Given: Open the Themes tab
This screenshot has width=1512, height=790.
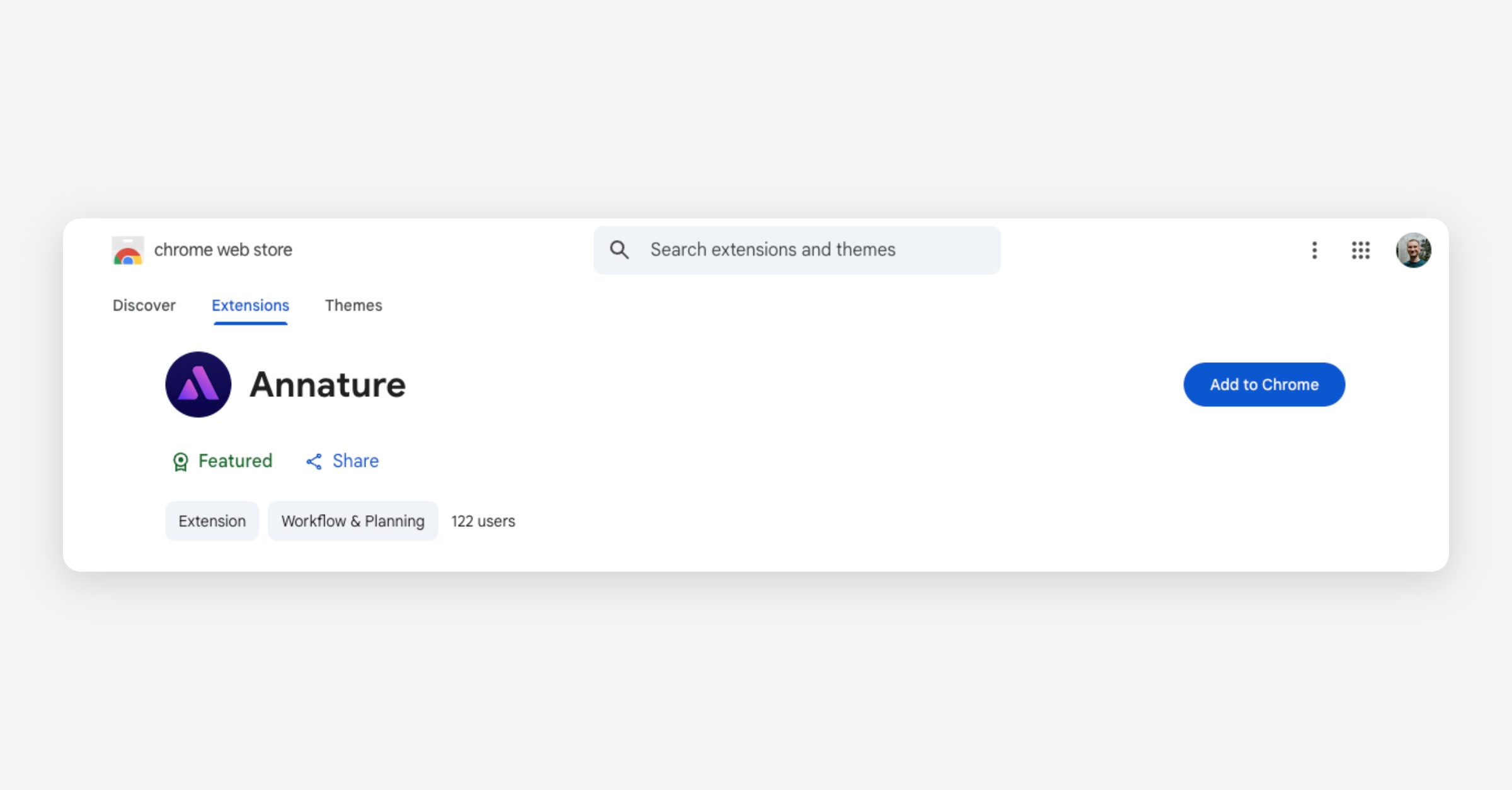Looking at the screenshot, I should 353,306.
